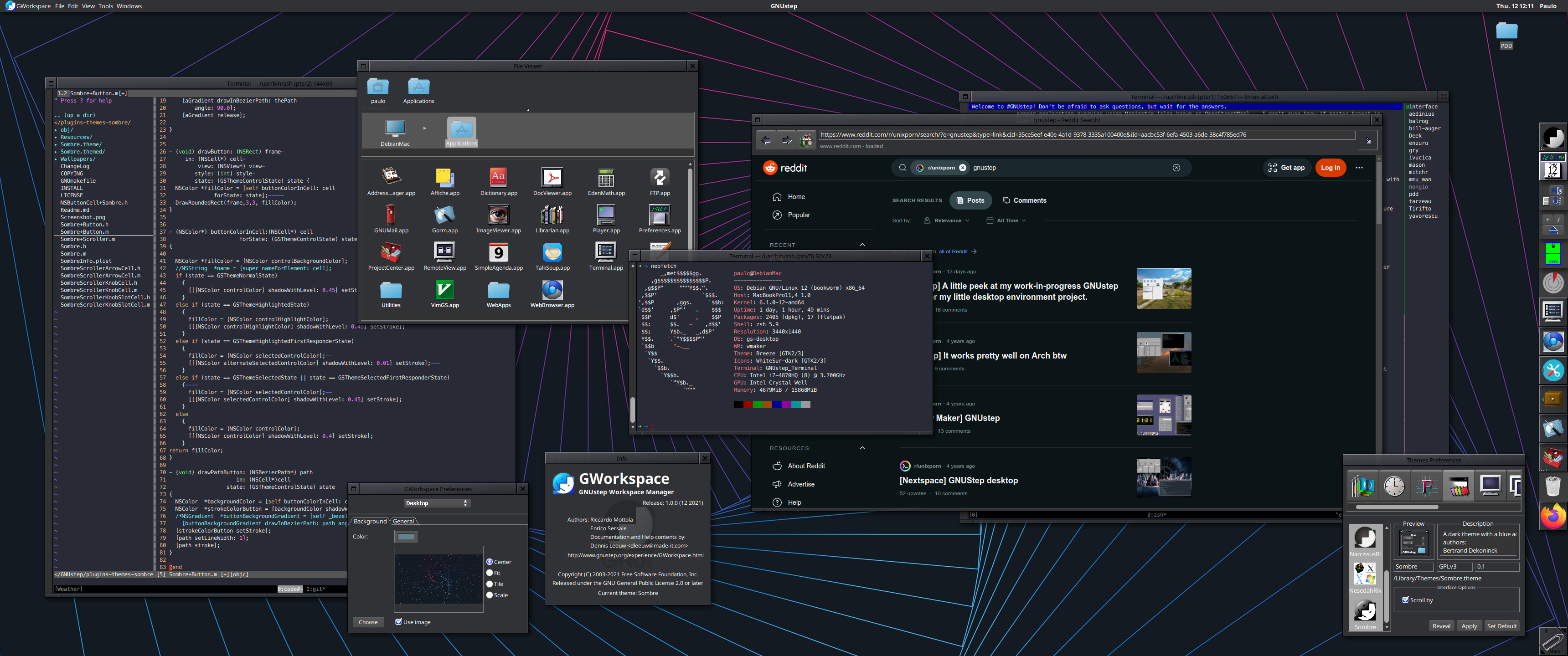
Task: Open Reddit's three-dot overflow menu
Action: coord(1359,167)
